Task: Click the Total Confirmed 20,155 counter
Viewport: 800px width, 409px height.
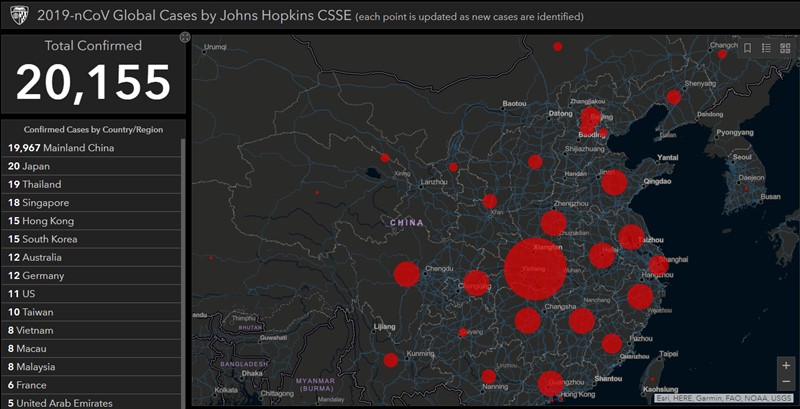Action: pyautogui.click(x=93, y=82)
